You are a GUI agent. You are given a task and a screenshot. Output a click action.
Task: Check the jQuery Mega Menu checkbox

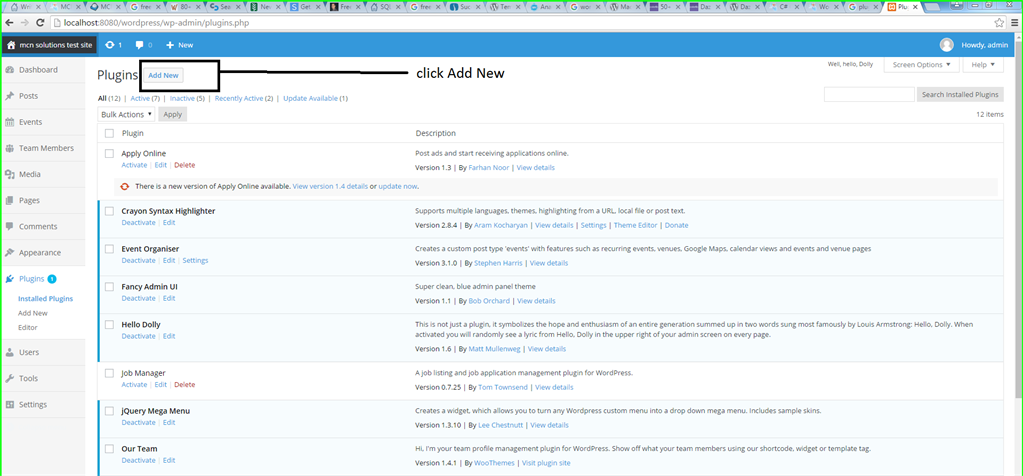coord(110,411)
